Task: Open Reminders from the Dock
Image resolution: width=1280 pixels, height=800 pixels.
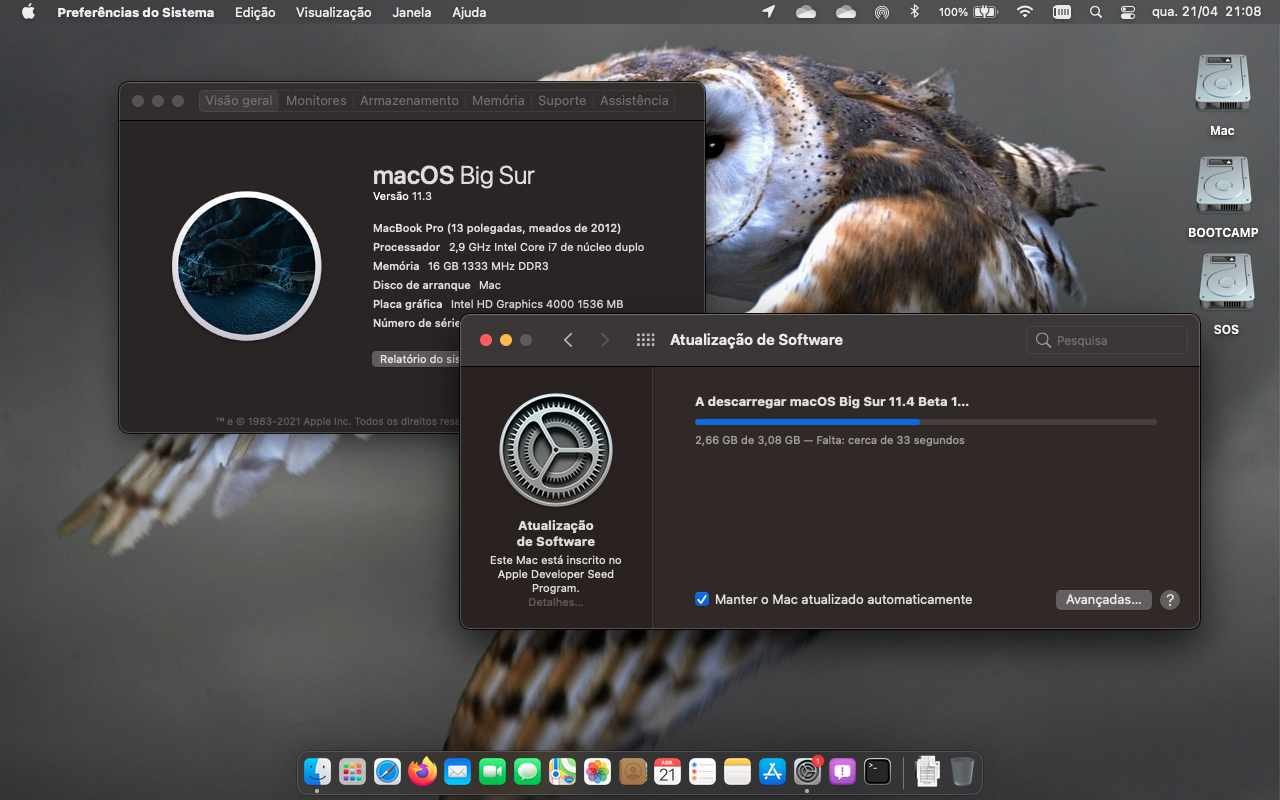Action: point(702,771)
